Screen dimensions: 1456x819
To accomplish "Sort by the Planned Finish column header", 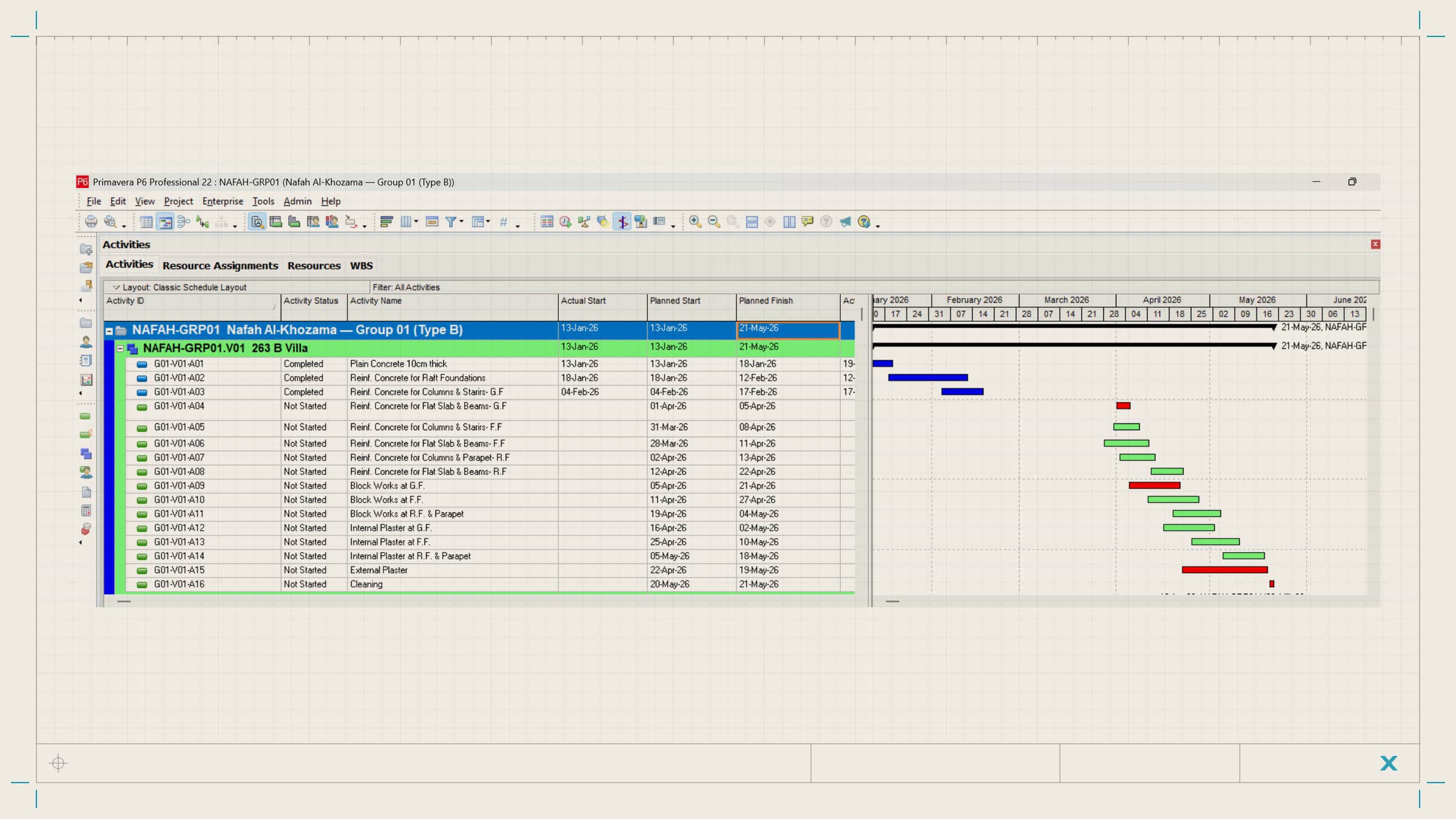I will [x=787, y=307].
